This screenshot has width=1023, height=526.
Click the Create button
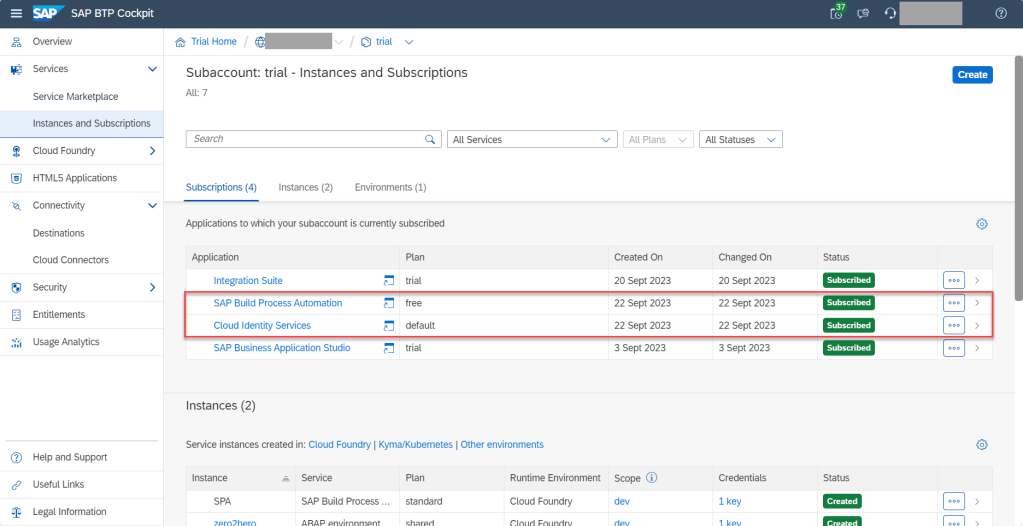pyautogui.click(x=972, y=75)
